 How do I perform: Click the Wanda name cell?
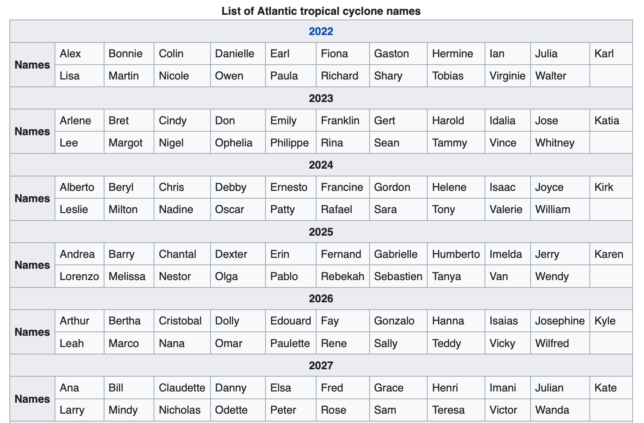coord(560,410)
